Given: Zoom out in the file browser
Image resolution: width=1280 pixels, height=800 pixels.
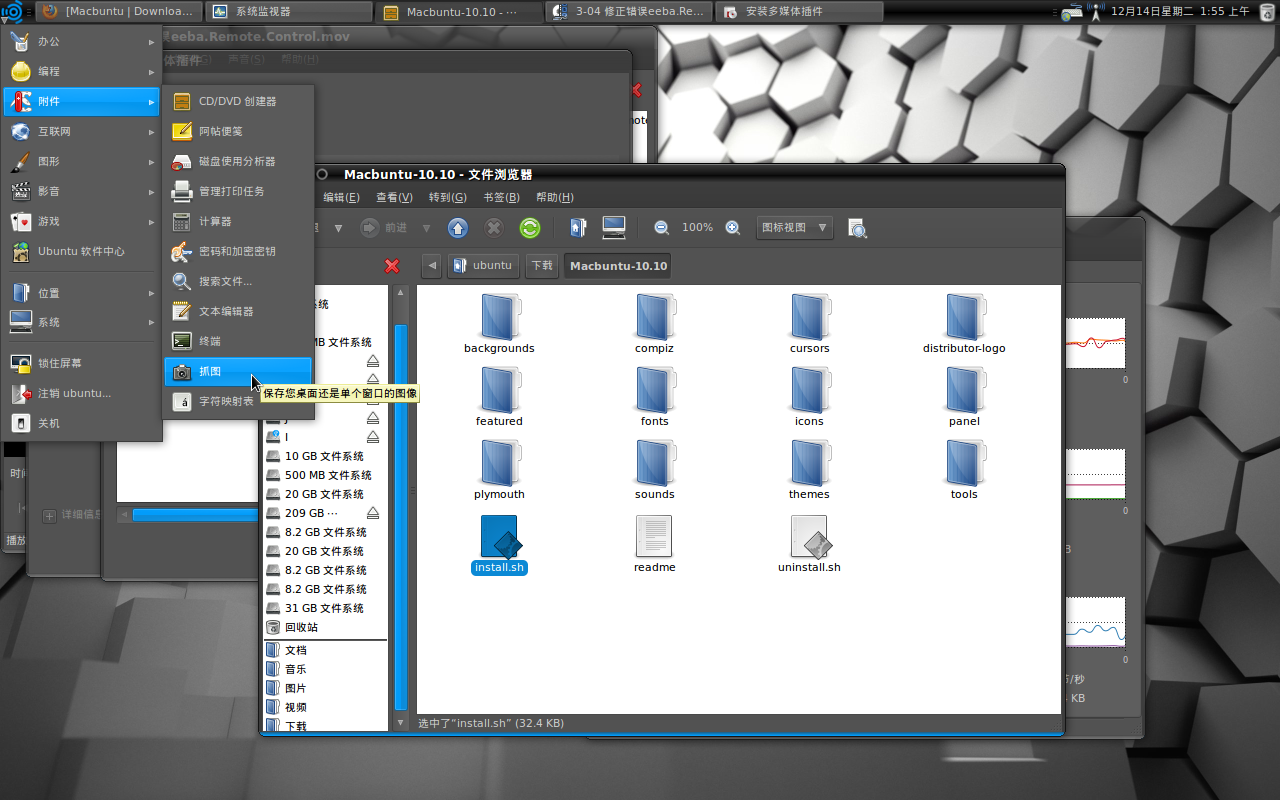Looking at the screenshot, I should coord(662,228).
